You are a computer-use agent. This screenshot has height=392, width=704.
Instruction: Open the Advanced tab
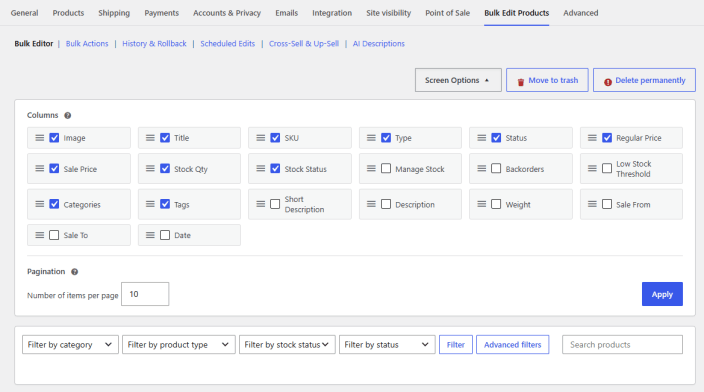click(581, 13)
